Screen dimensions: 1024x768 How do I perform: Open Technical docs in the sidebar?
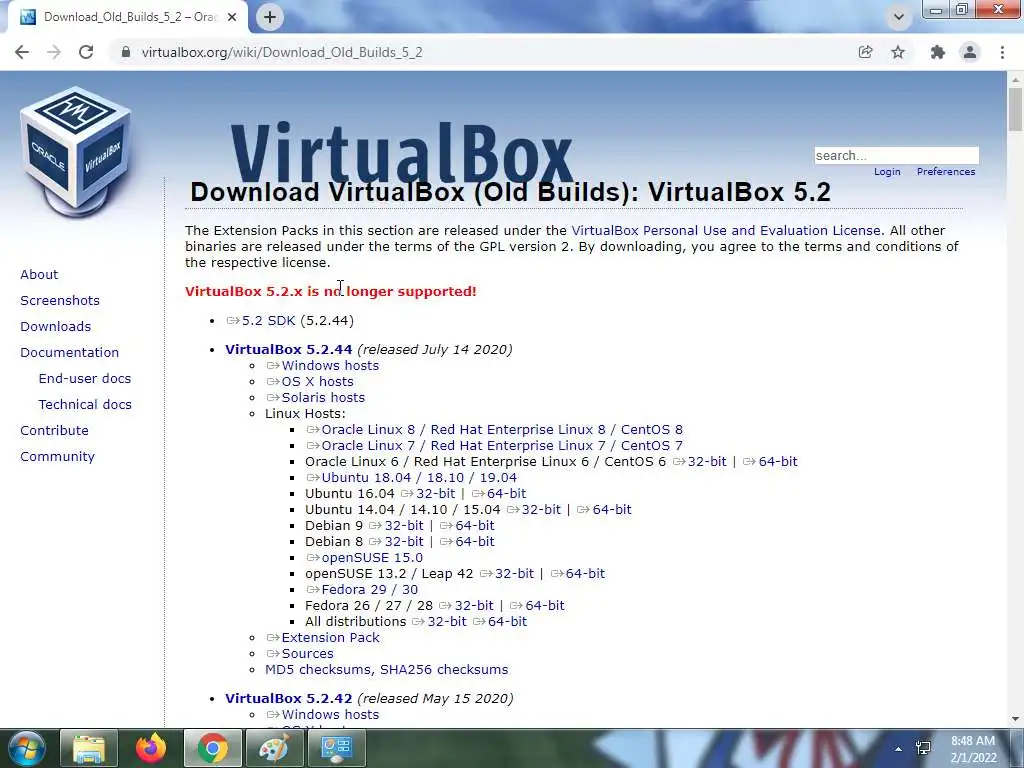(x=85, y=405)
